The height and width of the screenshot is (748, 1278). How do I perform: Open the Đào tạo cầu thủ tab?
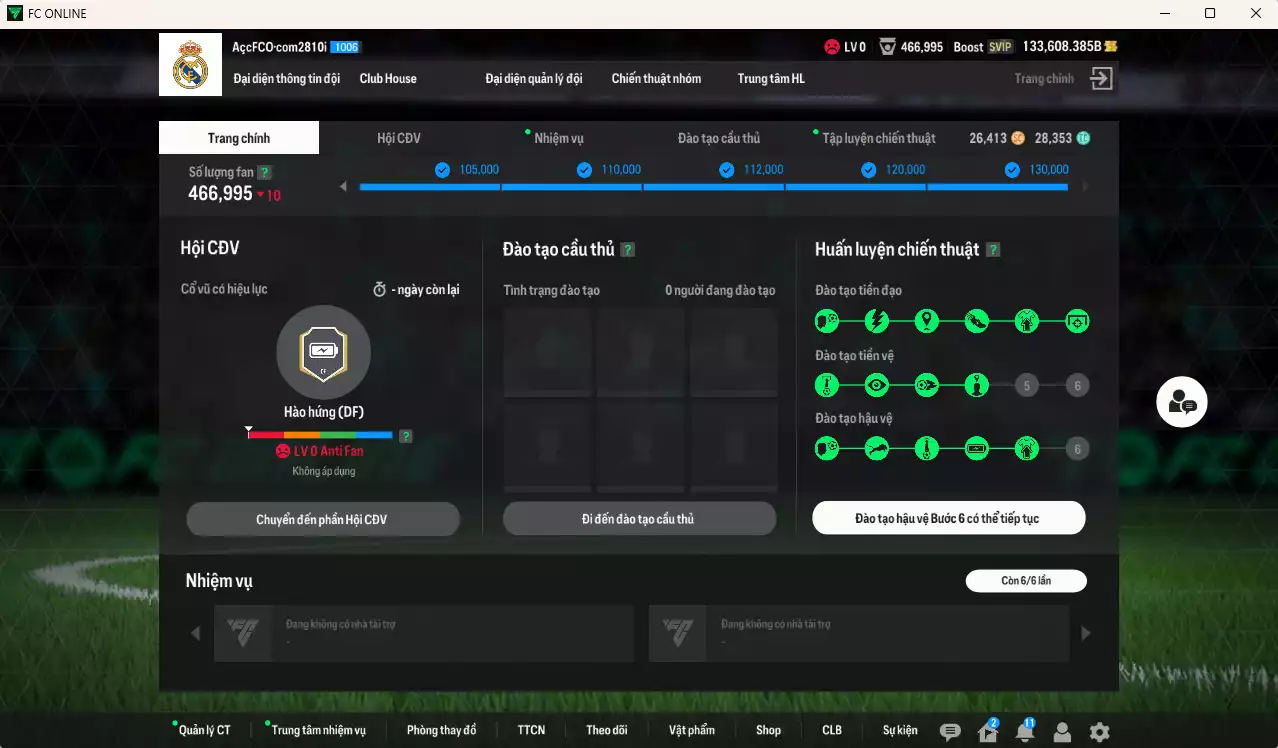point(718,138)
